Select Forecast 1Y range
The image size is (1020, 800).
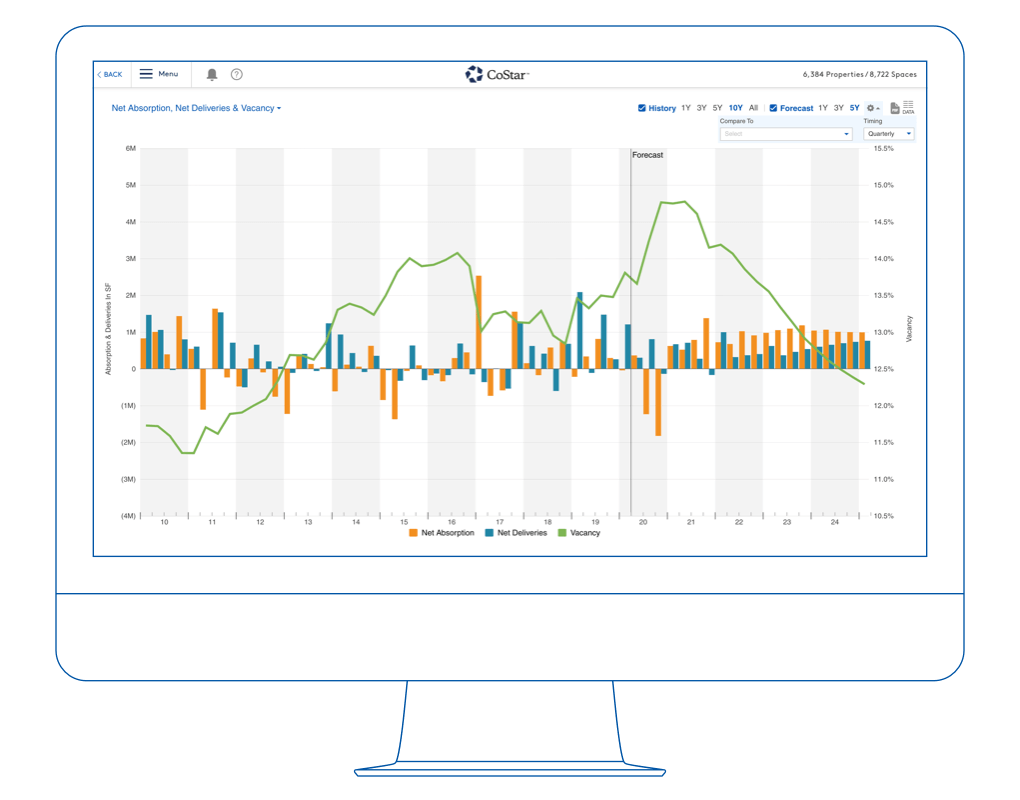tap(823, 108)
